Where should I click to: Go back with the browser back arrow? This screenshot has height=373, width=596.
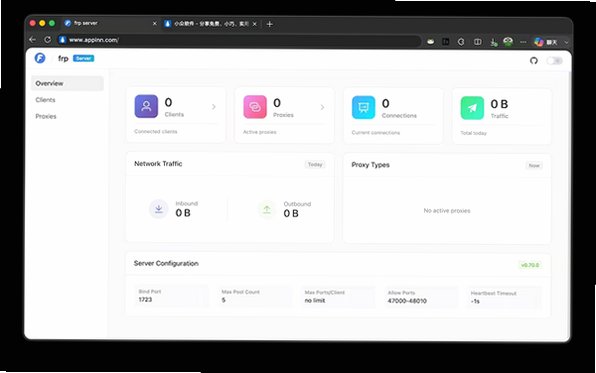33,40
